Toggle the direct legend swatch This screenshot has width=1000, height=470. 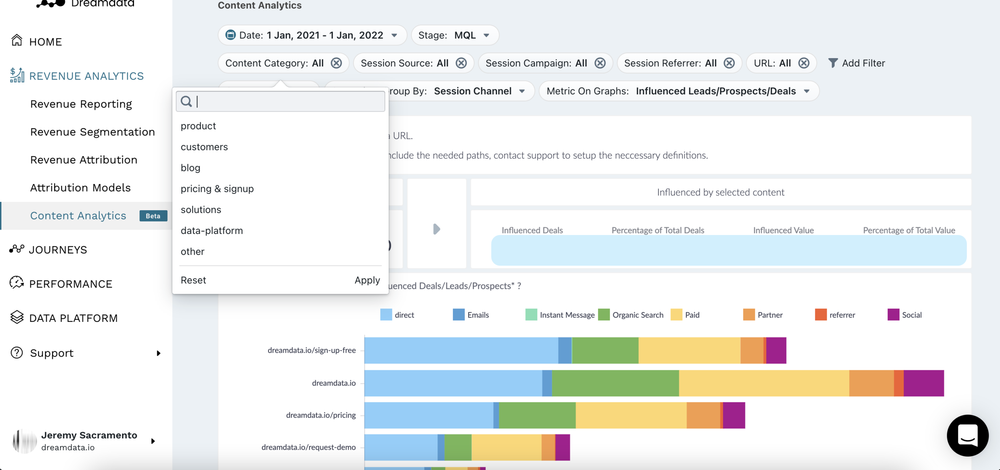click(x=385, y=314)
